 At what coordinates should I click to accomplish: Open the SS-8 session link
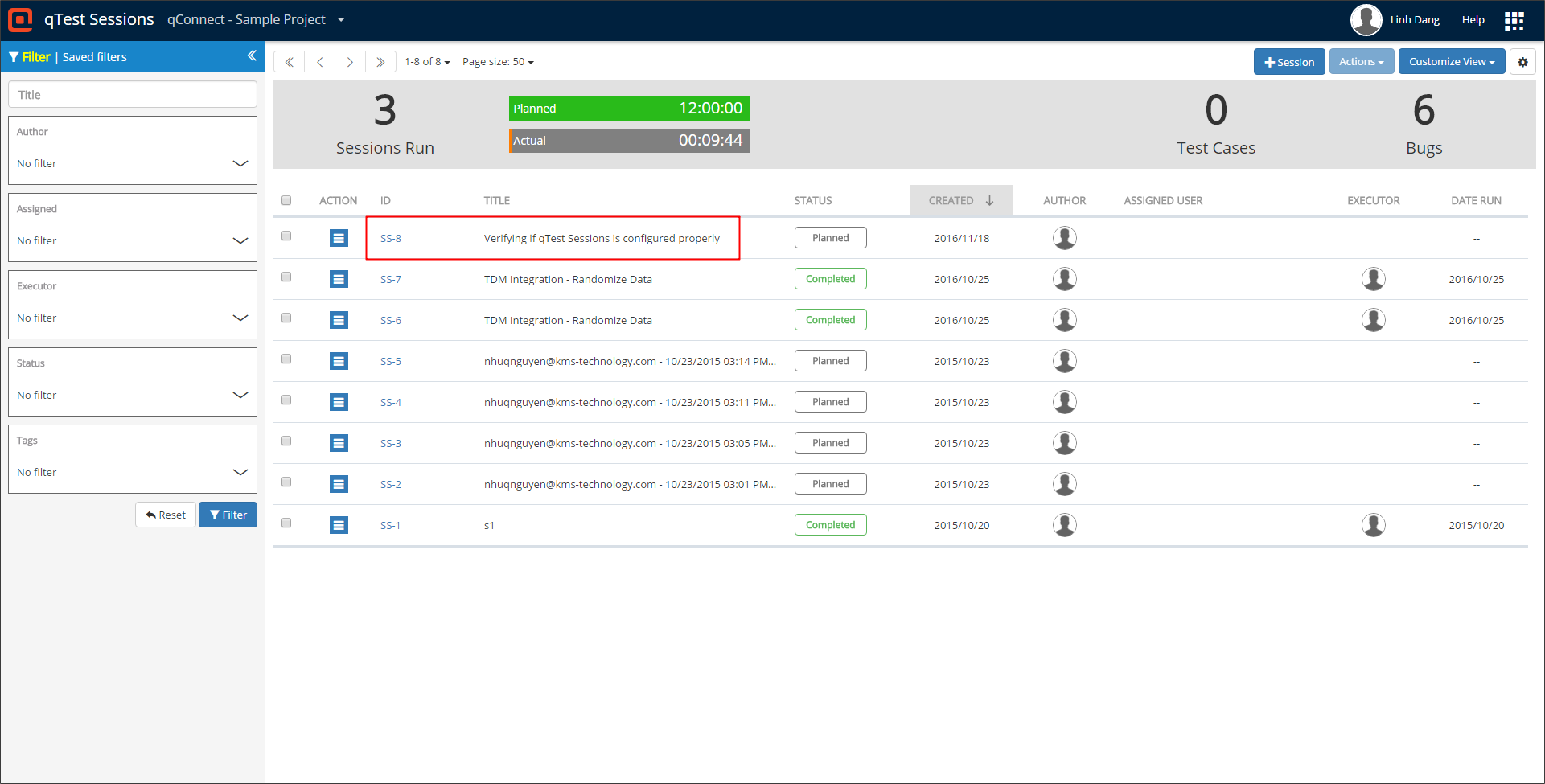[391, 238]
